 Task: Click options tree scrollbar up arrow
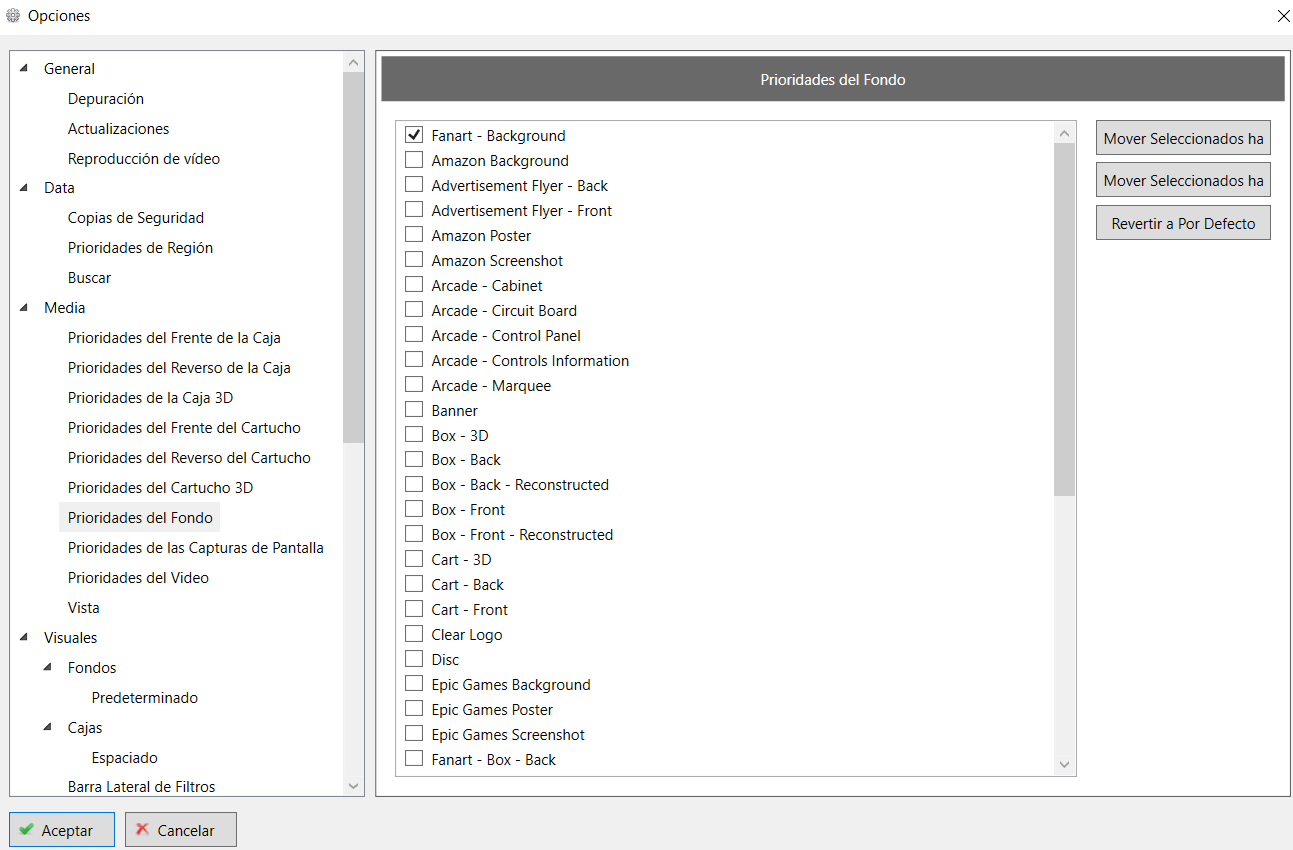(353, 62)
